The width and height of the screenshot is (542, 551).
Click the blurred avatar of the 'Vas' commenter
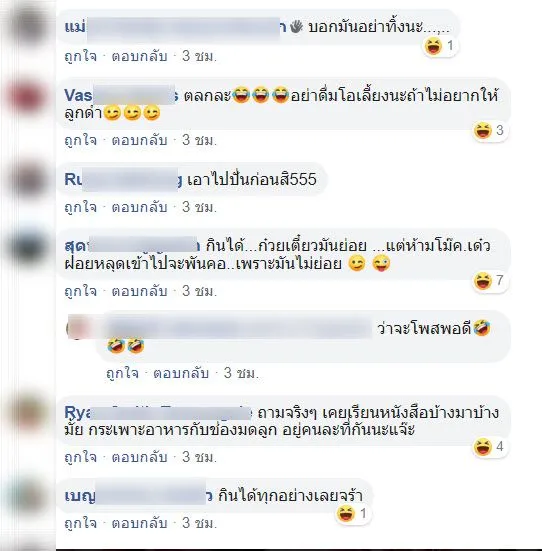point(27,96)
